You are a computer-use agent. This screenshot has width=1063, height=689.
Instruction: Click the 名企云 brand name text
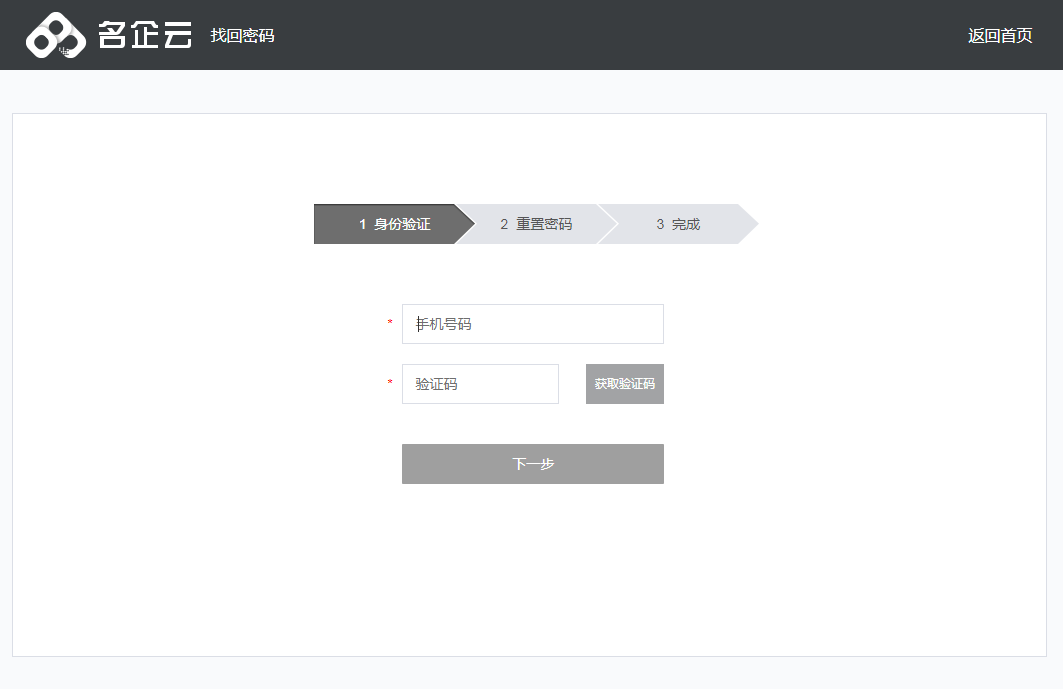pos(145,36)
